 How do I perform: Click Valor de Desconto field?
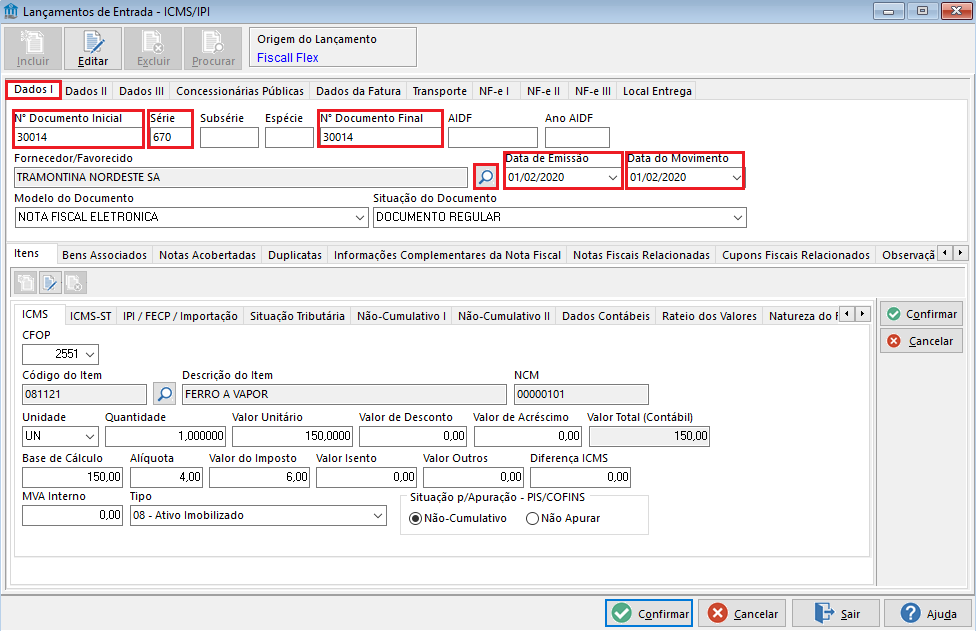click(x=413, y=436)
